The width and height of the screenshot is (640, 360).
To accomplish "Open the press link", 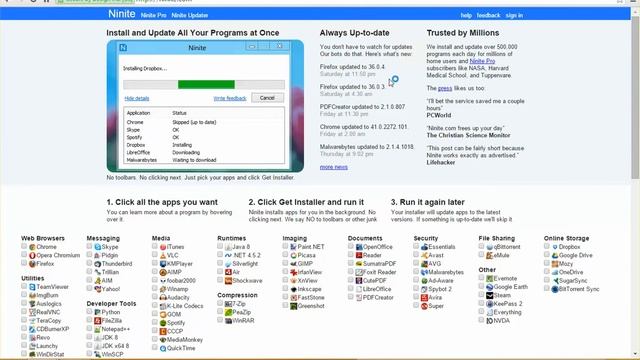I will coord(445,88).
